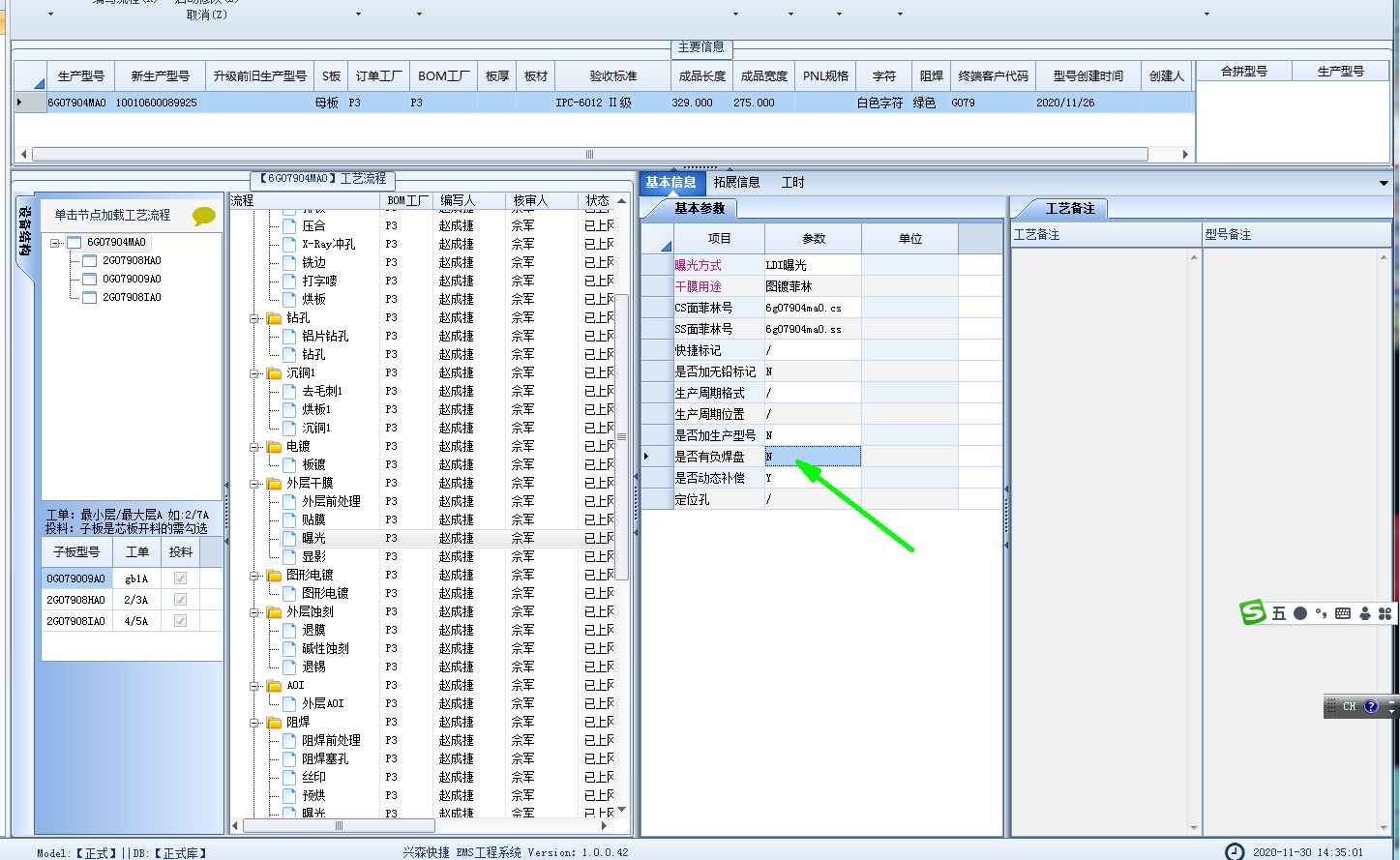Click the language bar help icon
1400x860 pixels.
[1371, 706]
